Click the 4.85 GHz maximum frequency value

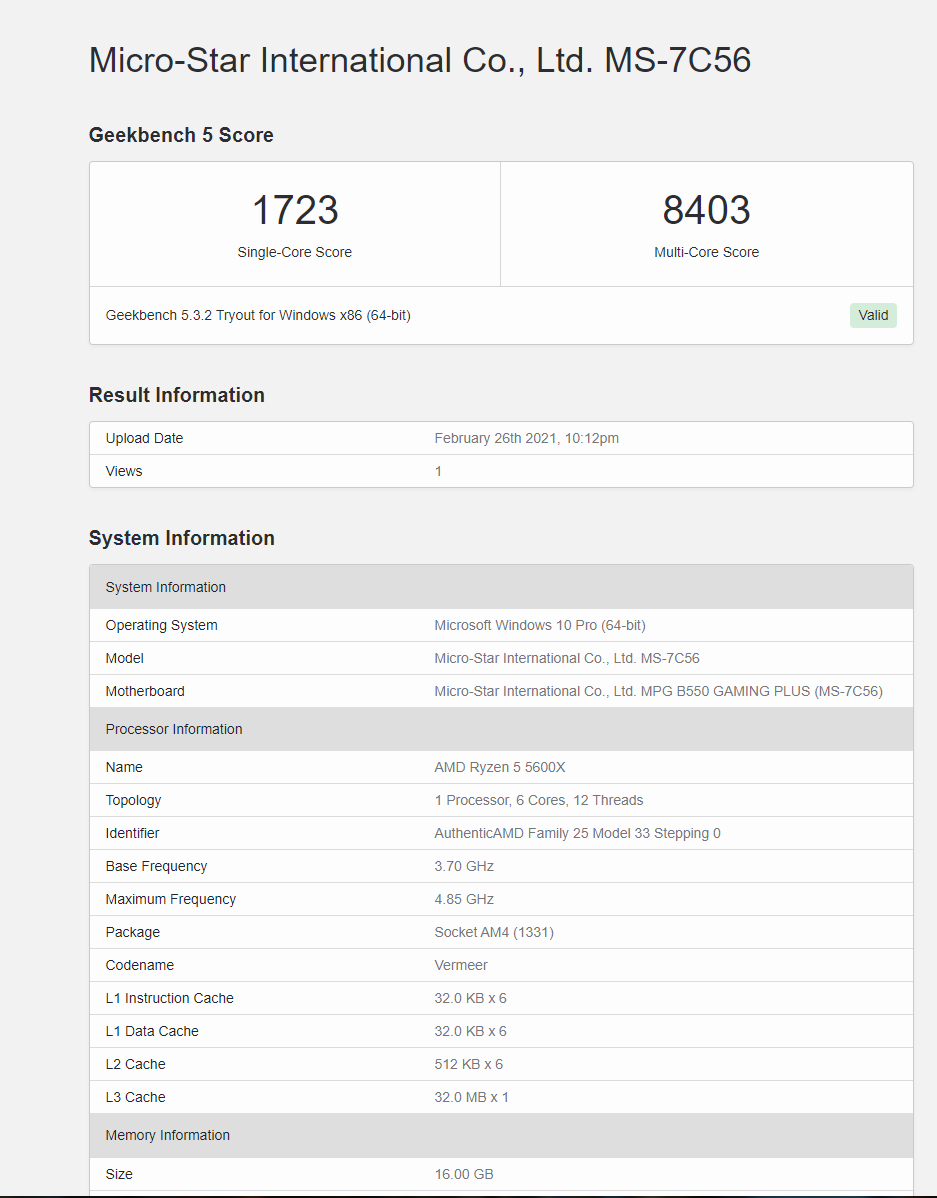click(464, 898)
